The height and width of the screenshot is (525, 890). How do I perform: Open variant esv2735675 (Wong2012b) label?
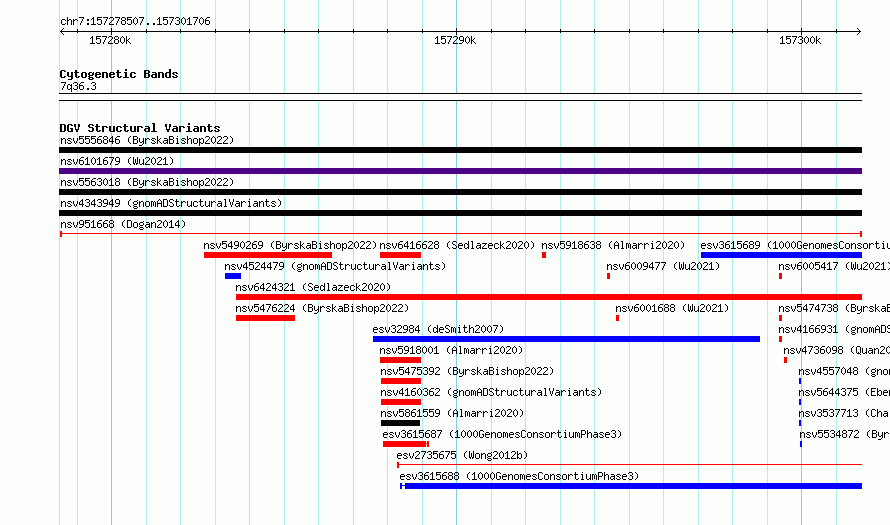[x=462, y=455]
